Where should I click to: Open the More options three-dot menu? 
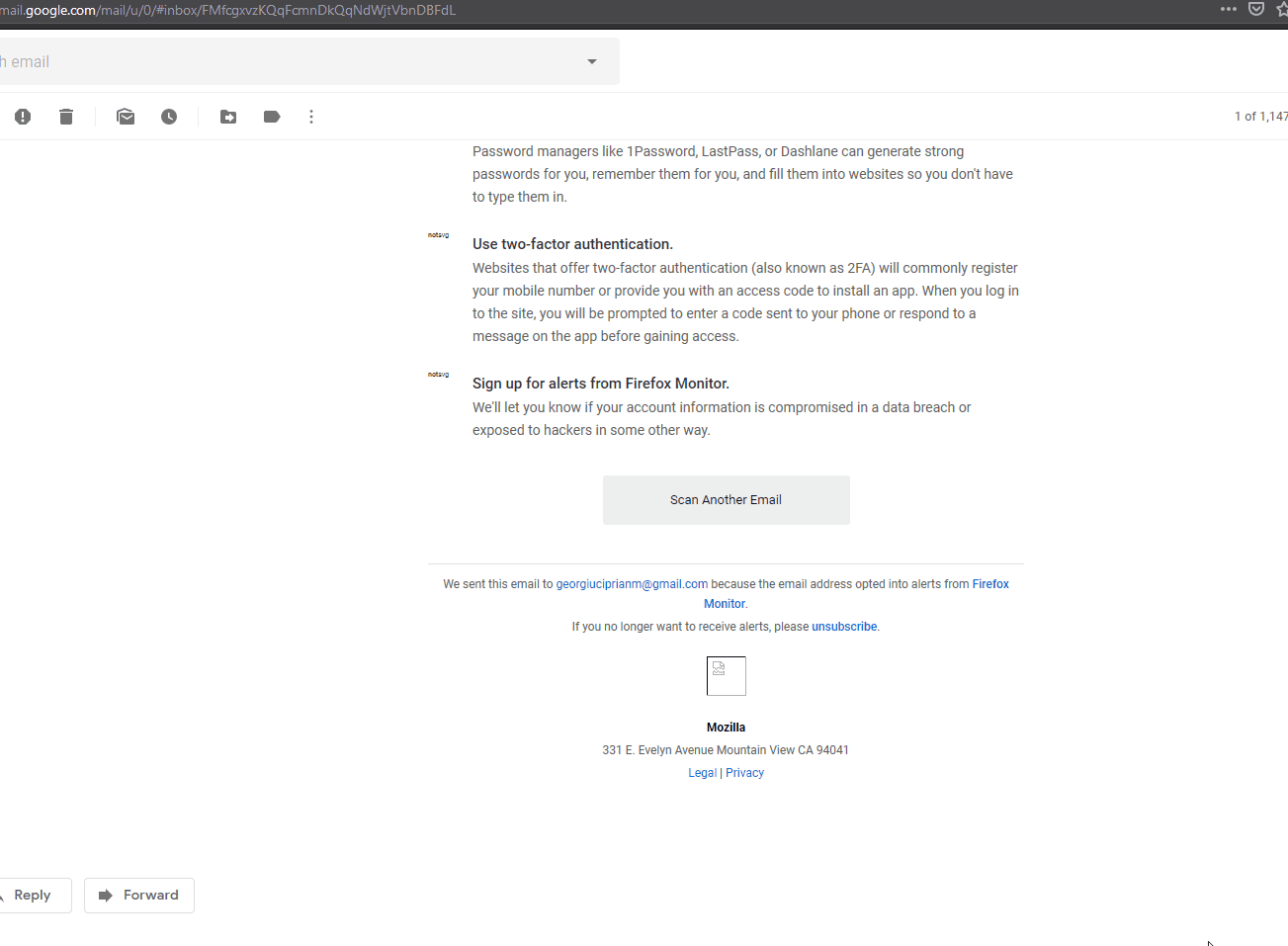coord(311,117)
